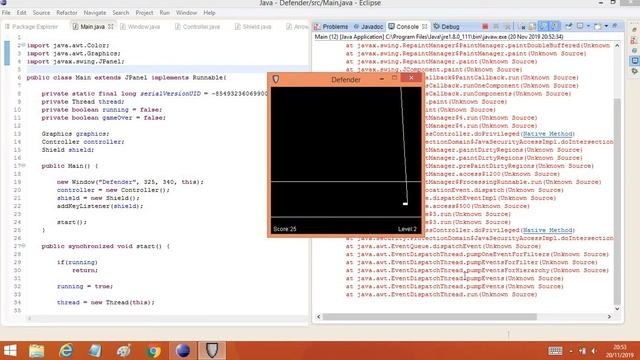Screen dimensions: 640x360
Task: Click the shield icon in Defender title bar
Action: (276, 79)
